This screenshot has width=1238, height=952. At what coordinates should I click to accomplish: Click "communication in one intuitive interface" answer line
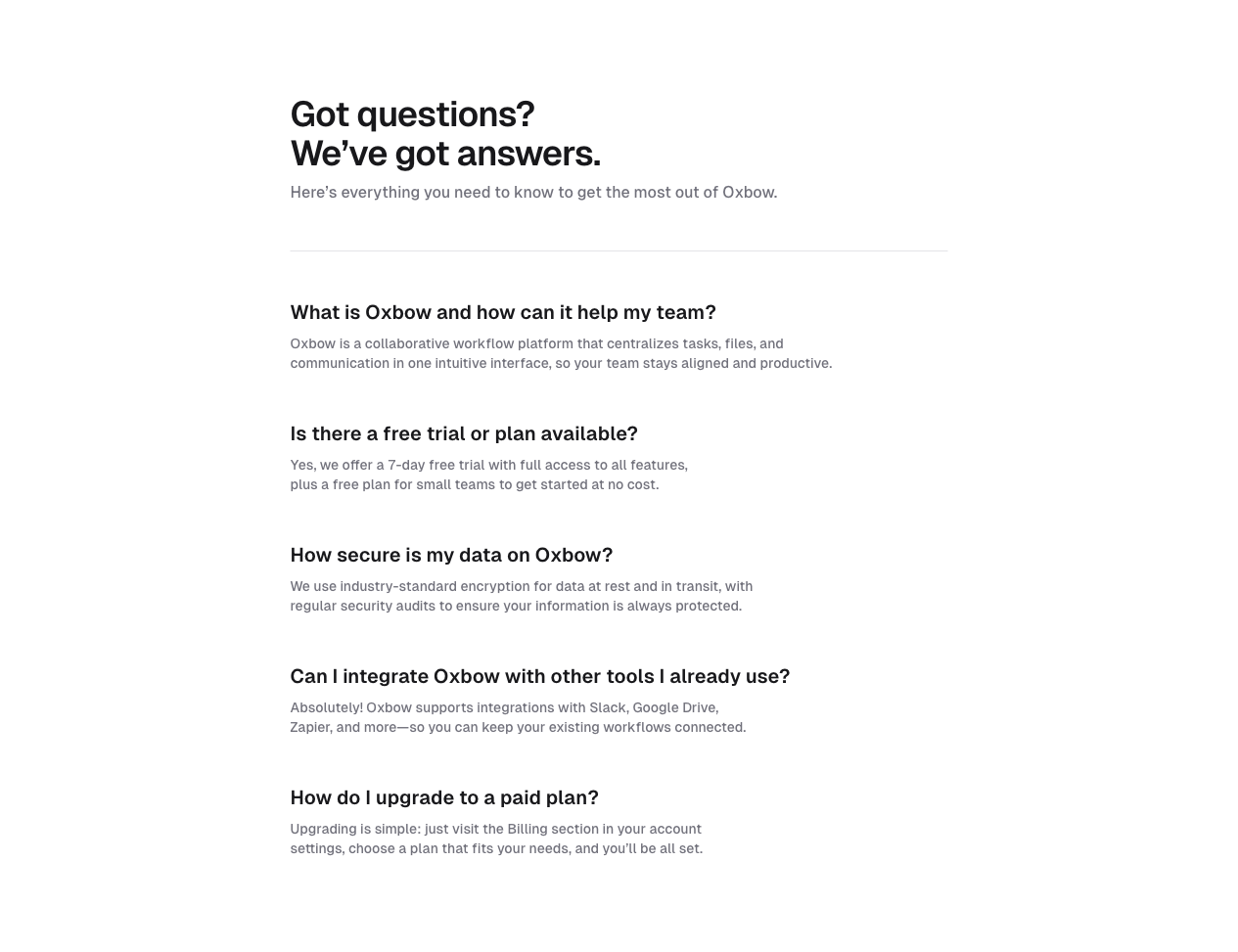coord(561,363)
